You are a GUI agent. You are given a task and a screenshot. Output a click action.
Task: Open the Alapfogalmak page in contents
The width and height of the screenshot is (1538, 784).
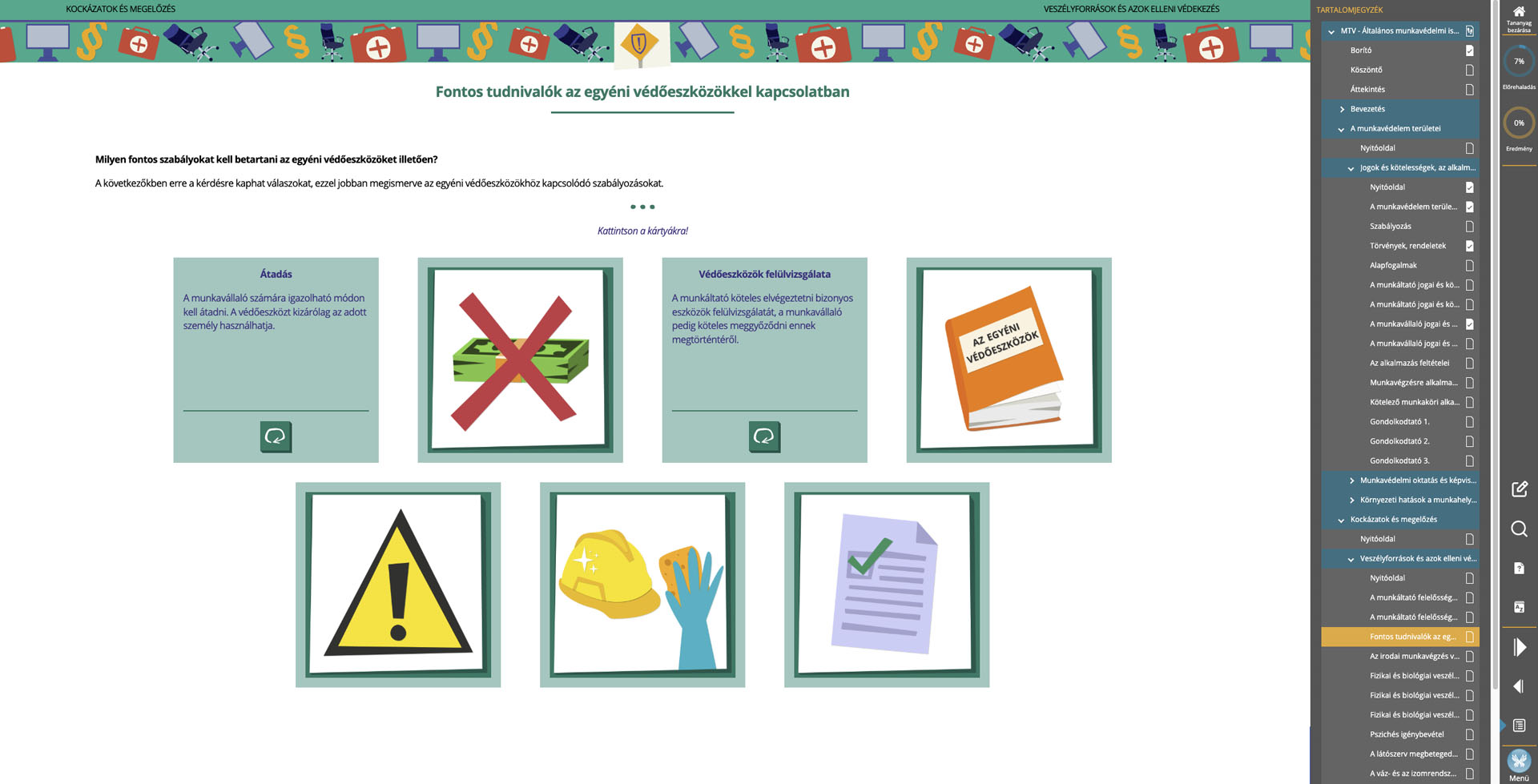pyautogui.click(x=1393, y=265)
